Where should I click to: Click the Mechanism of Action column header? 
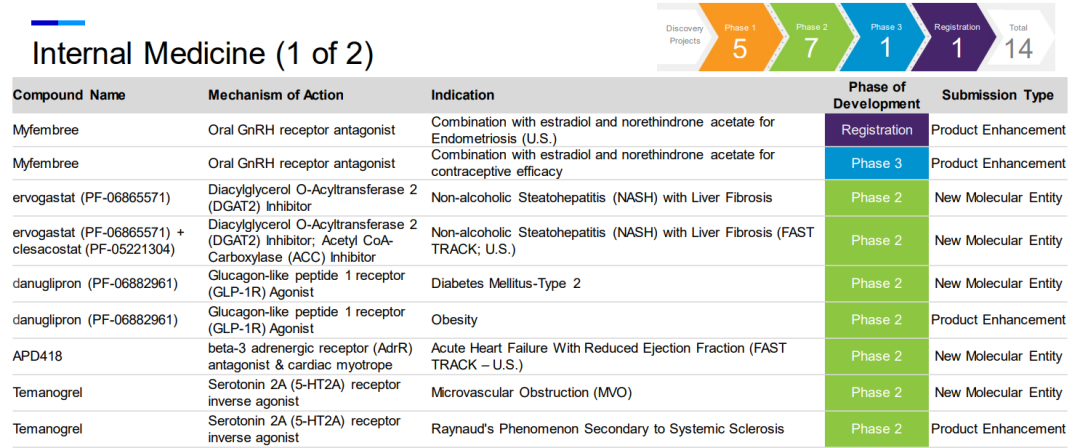click(275, 95)
